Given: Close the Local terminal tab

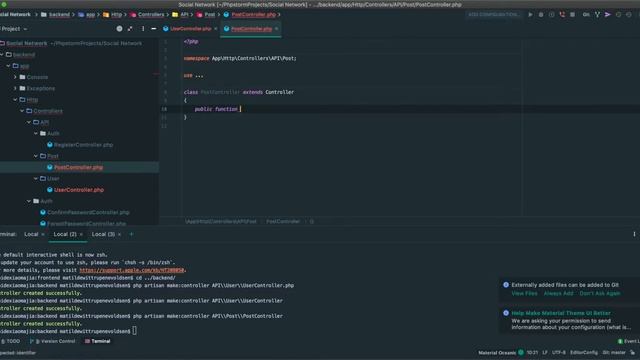Looking at the screenshot, I should pos(43,234).
